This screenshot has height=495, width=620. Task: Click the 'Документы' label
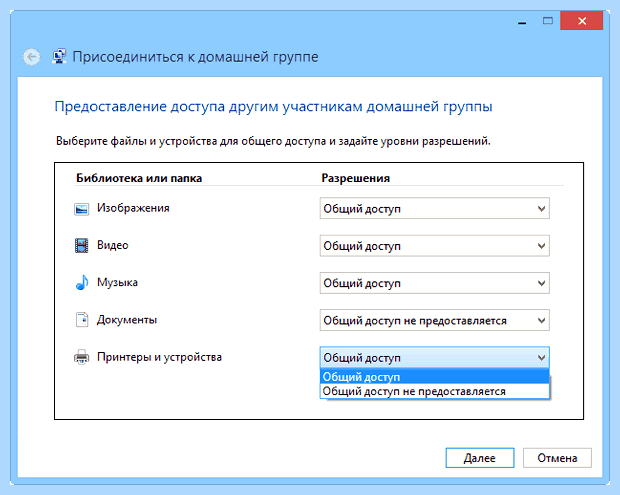click(x=127, y=319)
